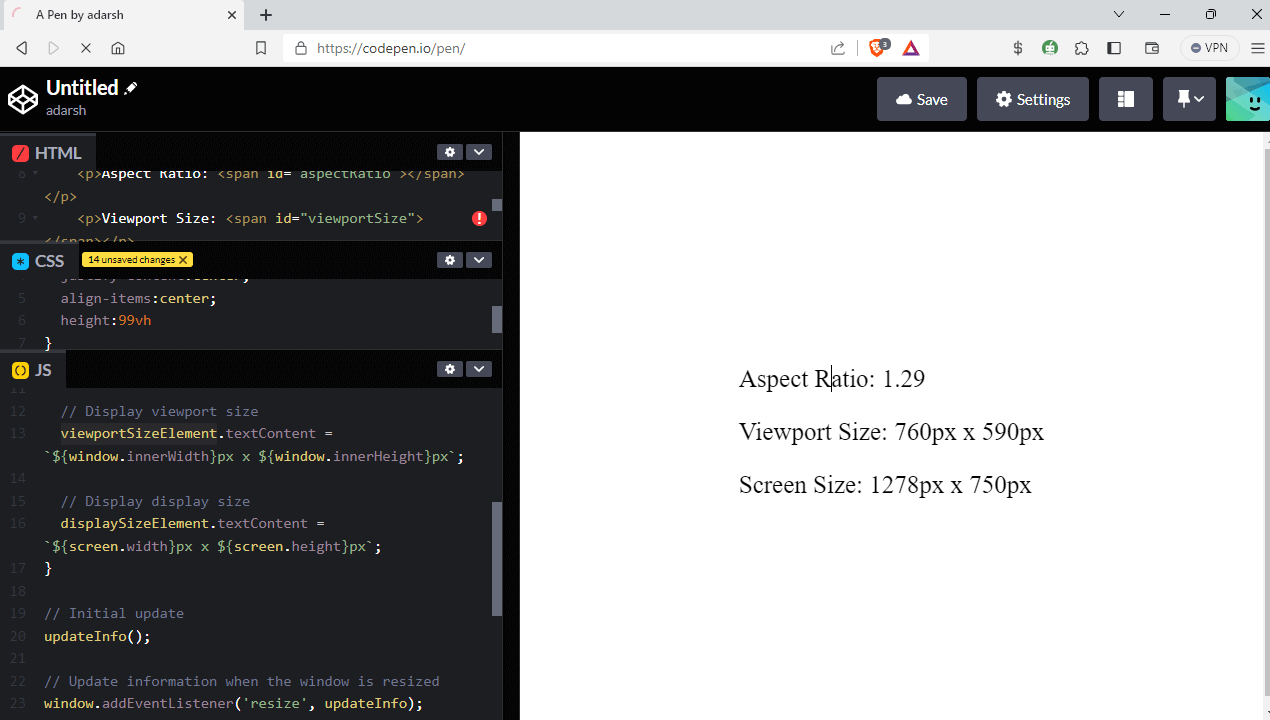The height and width of the screenshot is (720, 1270).
Task: Select the A Pen by adarsh tab
Action: pos(120,14)
